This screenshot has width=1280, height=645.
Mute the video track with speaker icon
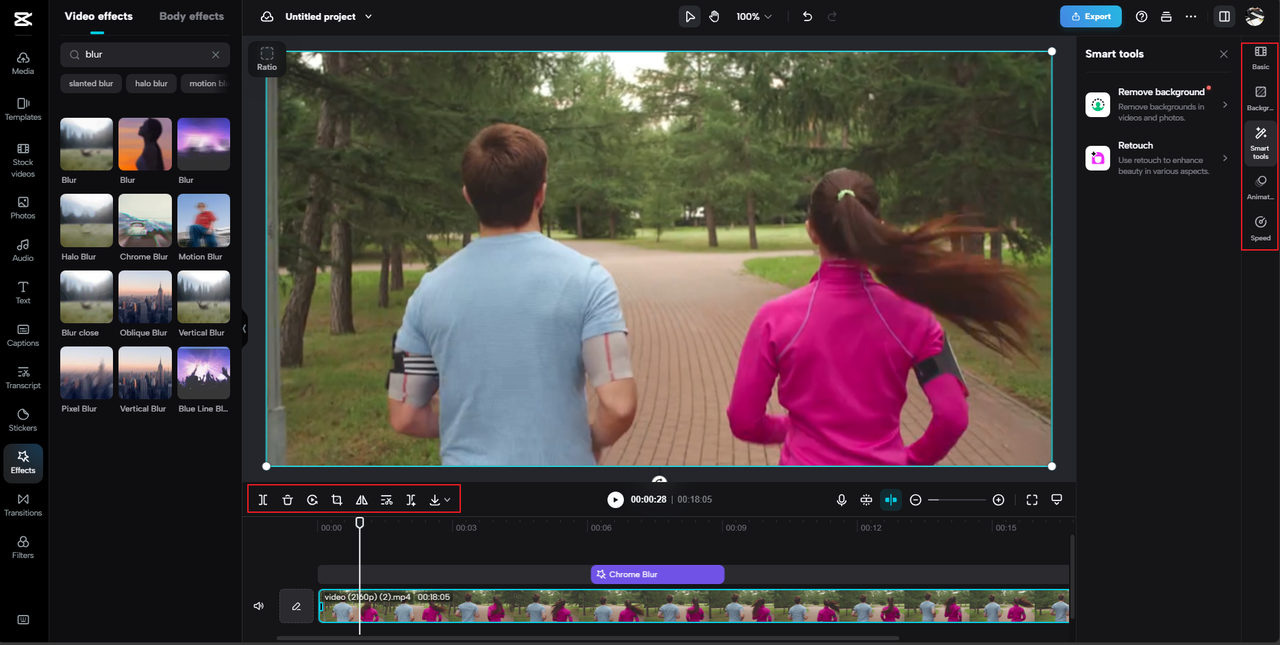[258, 606]
